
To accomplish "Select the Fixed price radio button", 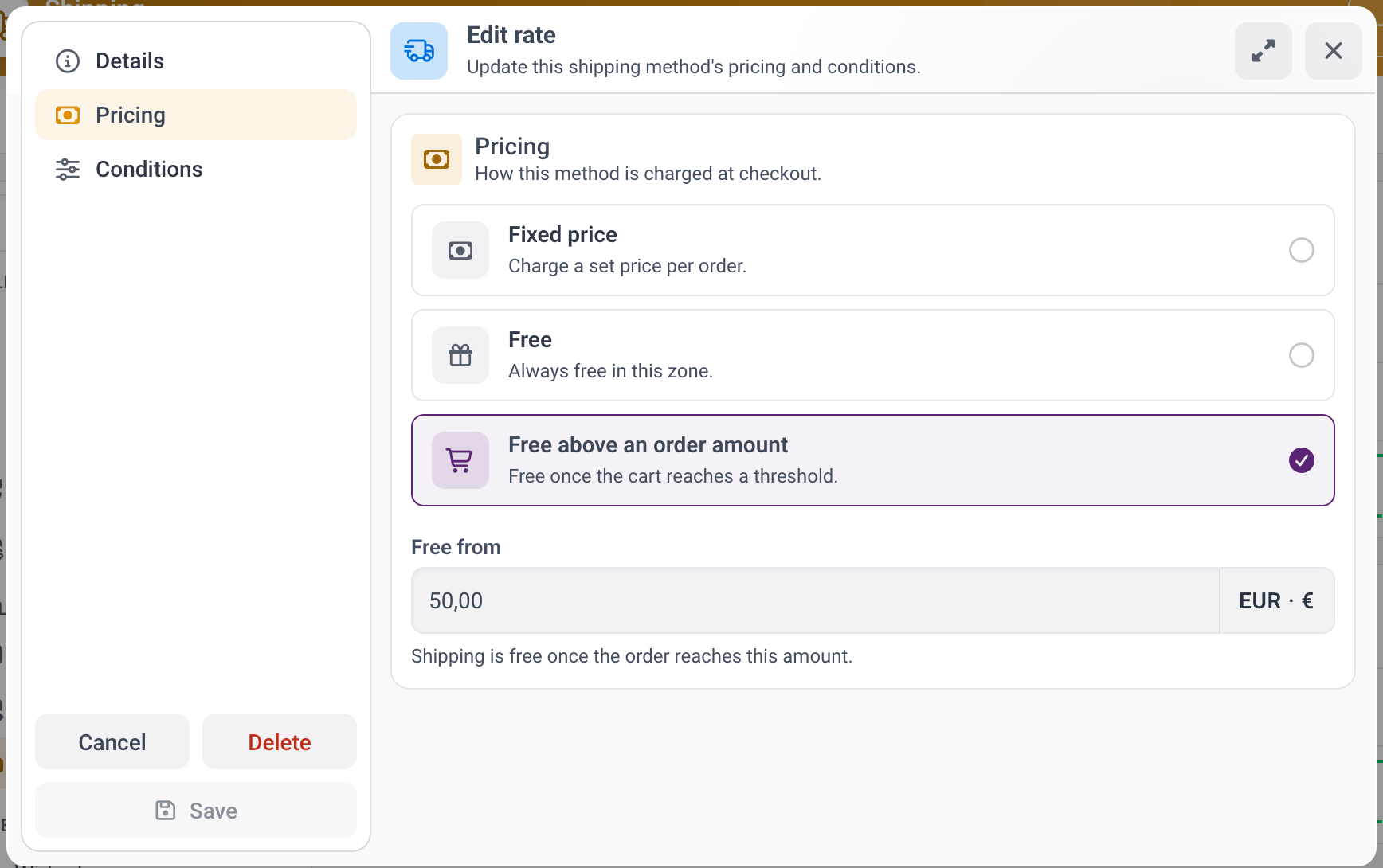I will [x=1302, y=250].
